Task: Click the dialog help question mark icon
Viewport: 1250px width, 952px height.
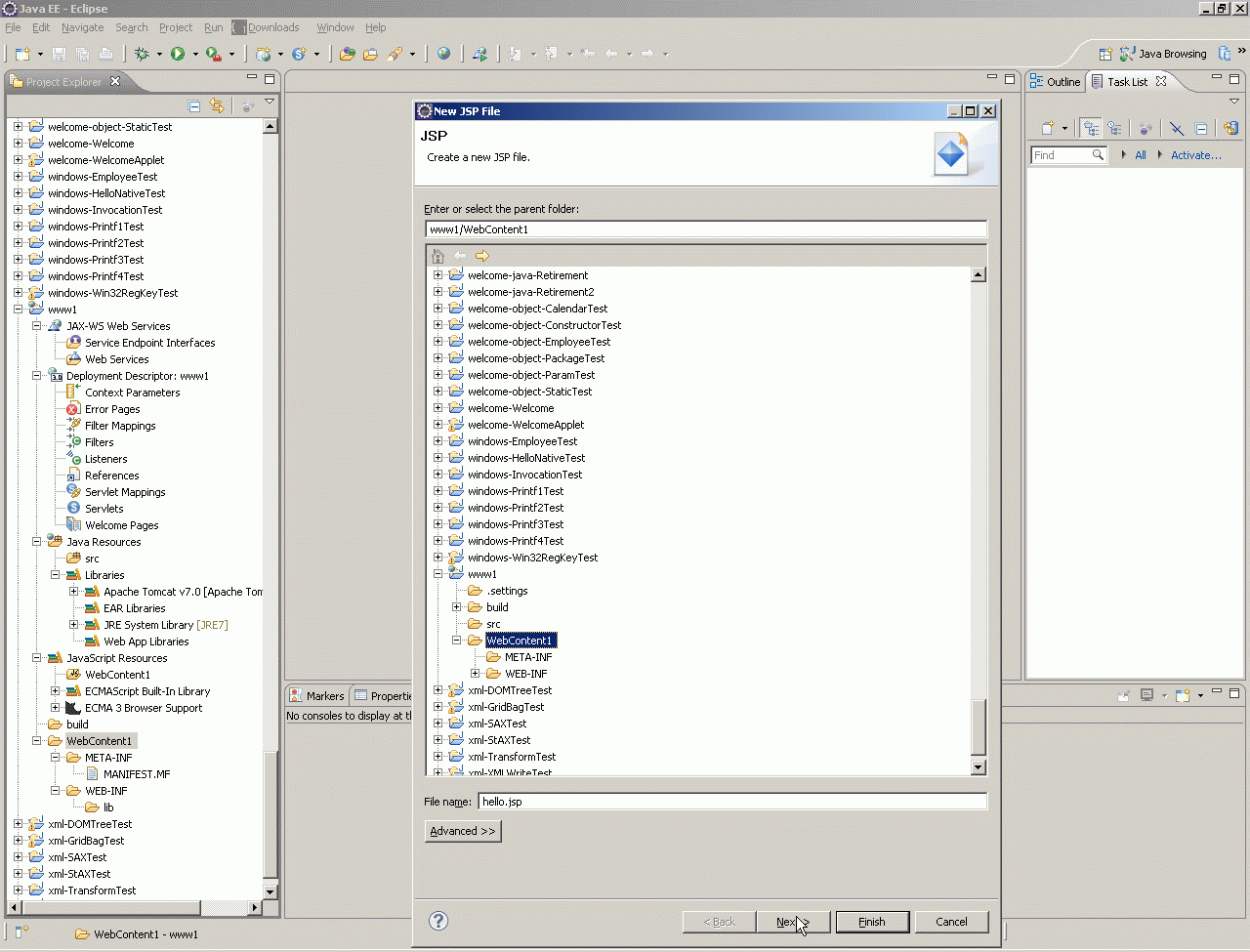Action: pyautogui.click(x=438, y=921)
